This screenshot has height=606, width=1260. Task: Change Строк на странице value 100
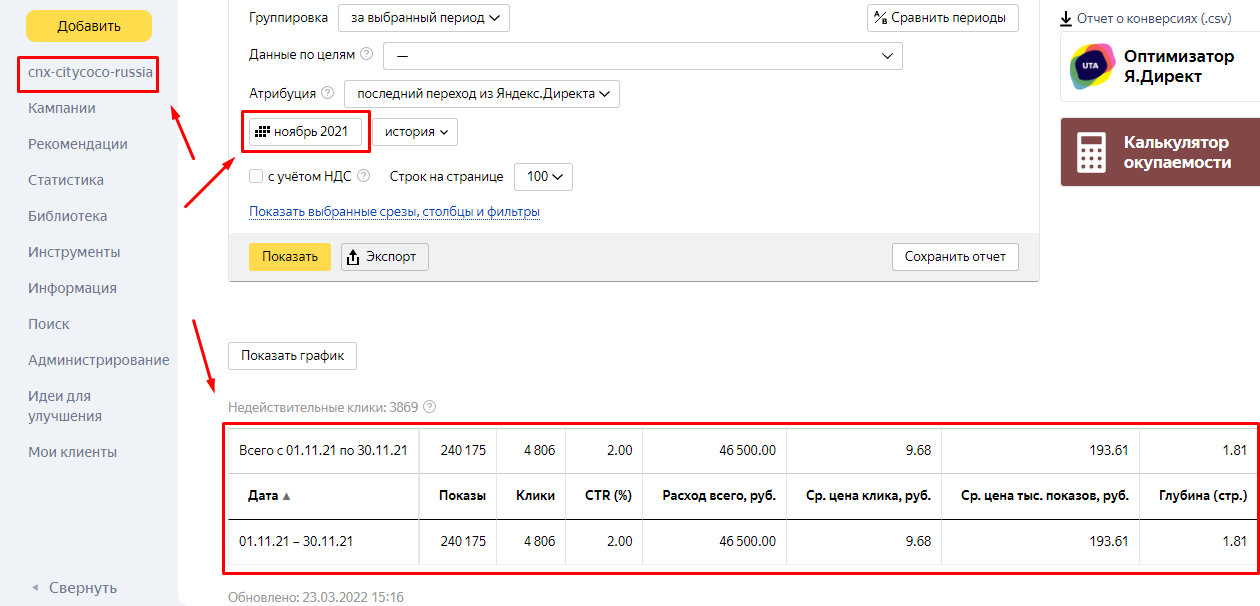coord(543,177)
